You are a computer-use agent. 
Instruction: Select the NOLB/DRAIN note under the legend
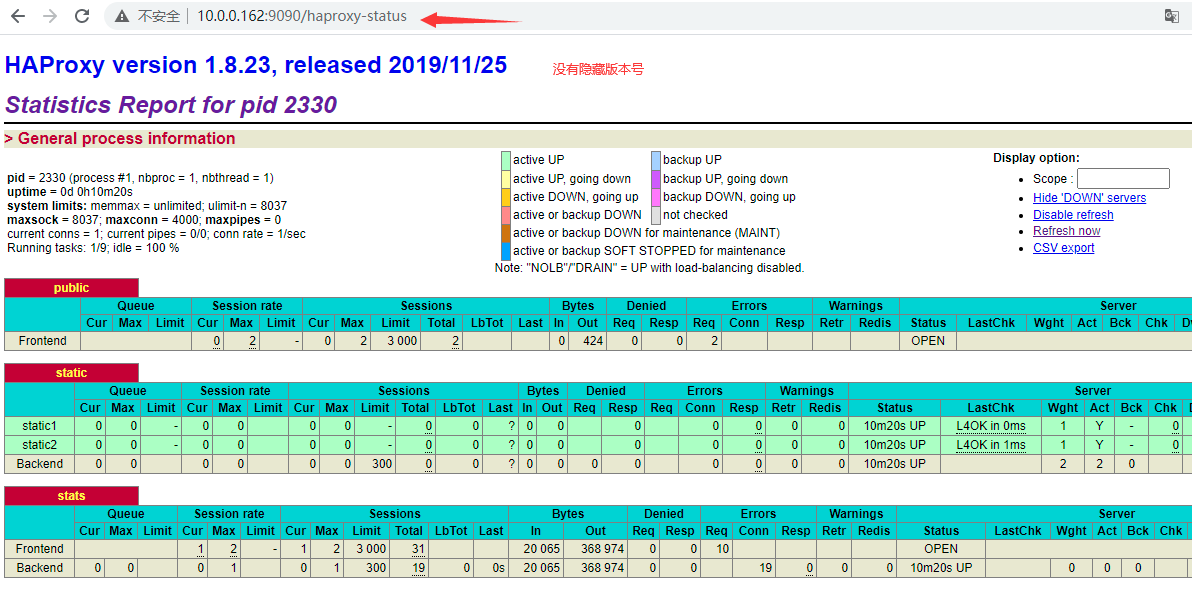coord(649,268)
